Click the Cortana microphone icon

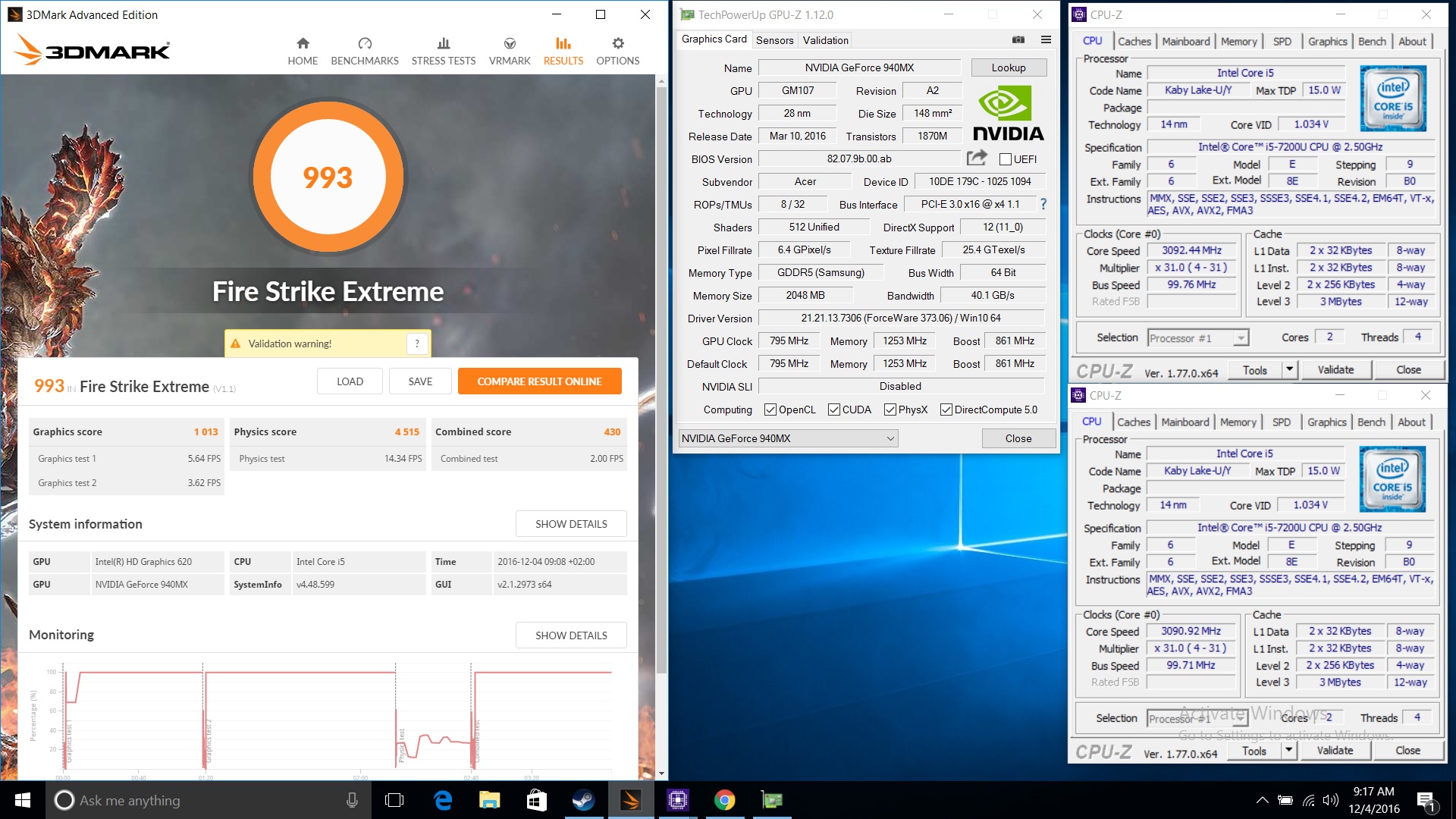(x=352, y=800)
